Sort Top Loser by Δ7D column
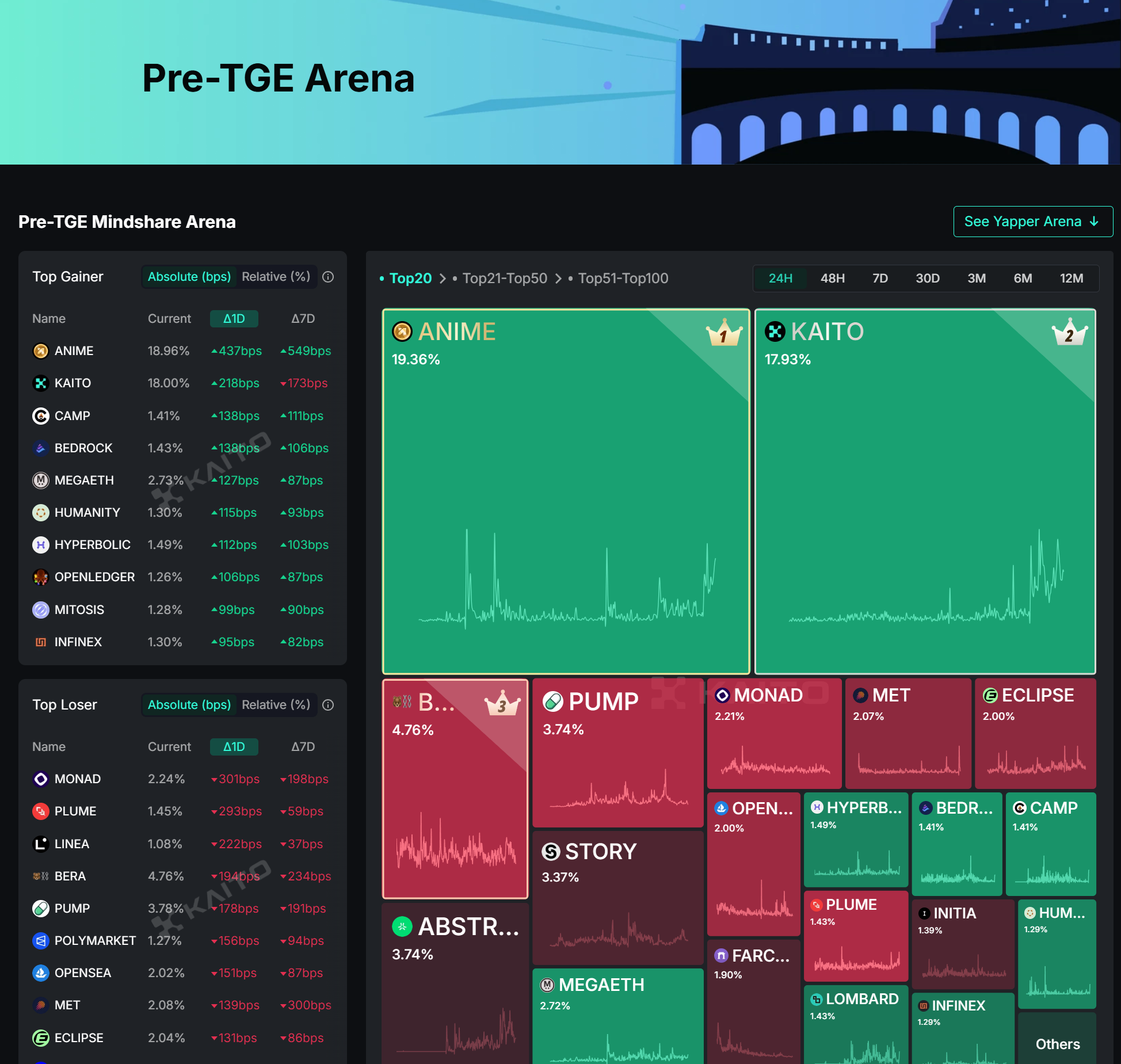1121x1064 pixels. [303, 747]
